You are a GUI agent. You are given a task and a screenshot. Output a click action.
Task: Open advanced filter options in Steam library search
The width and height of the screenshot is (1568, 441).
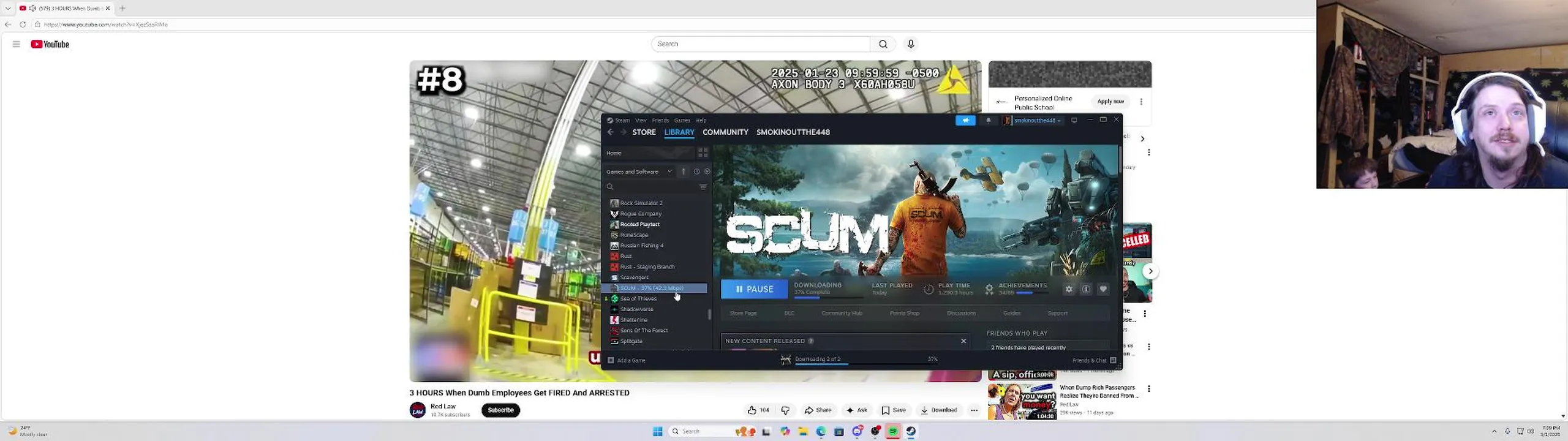pyautogui.click(x=703, y=187)
